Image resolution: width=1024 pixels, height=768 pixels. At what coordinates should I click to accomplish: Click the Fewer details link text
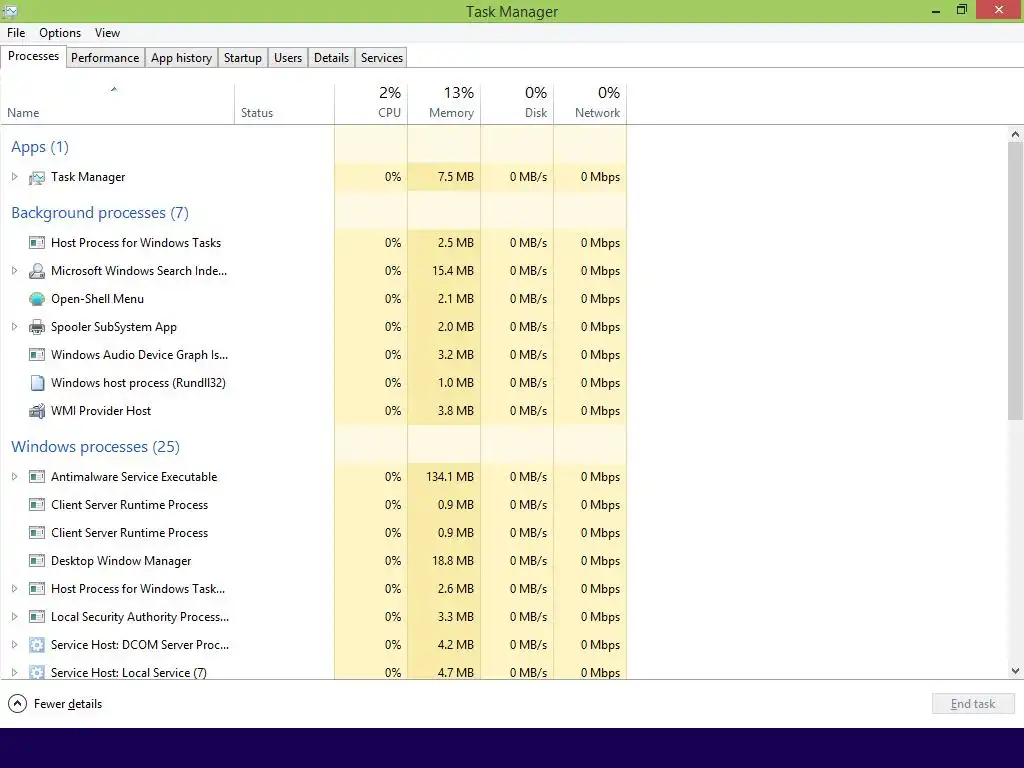point(68,704)
